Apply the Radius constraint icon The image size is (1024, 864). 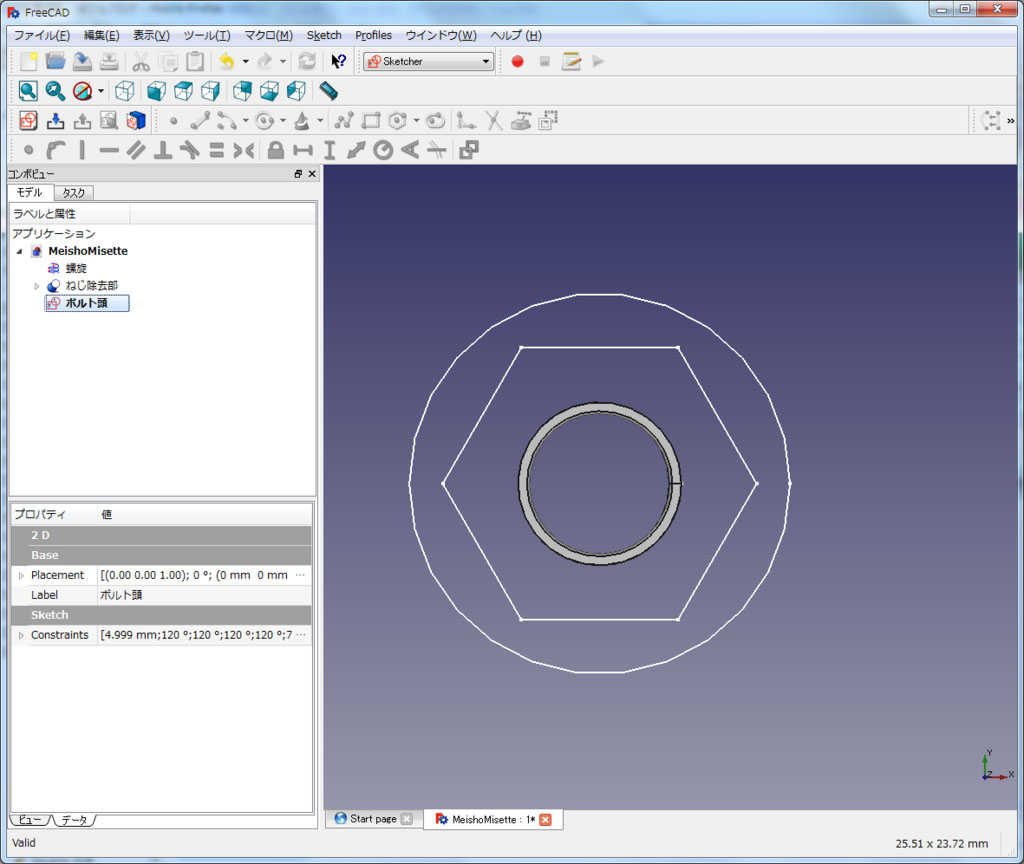click(383, 150)
